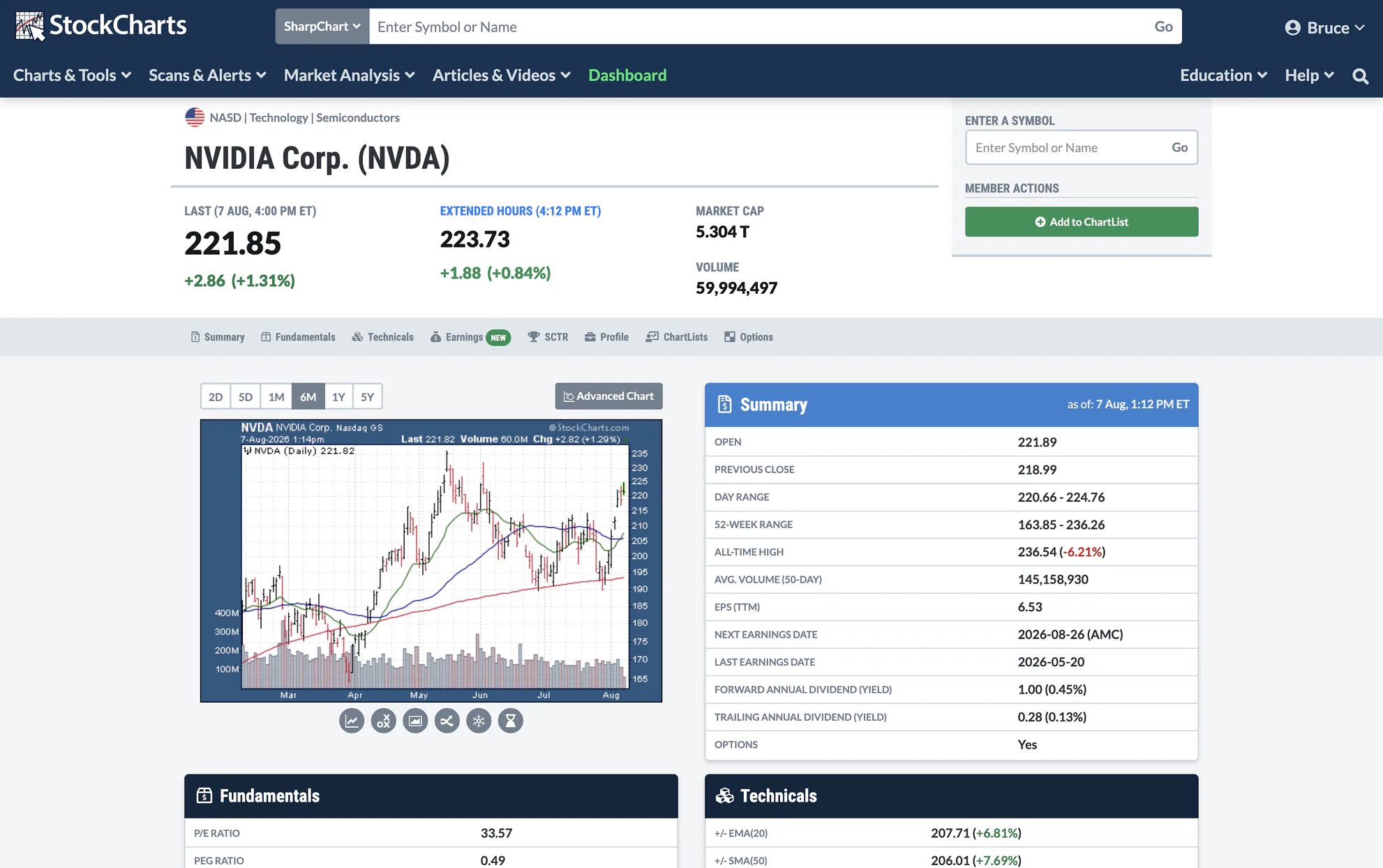Select the 6M chart timeframe
The width and height of the screenshot is (1383, 868).
(x=308, y=397)
